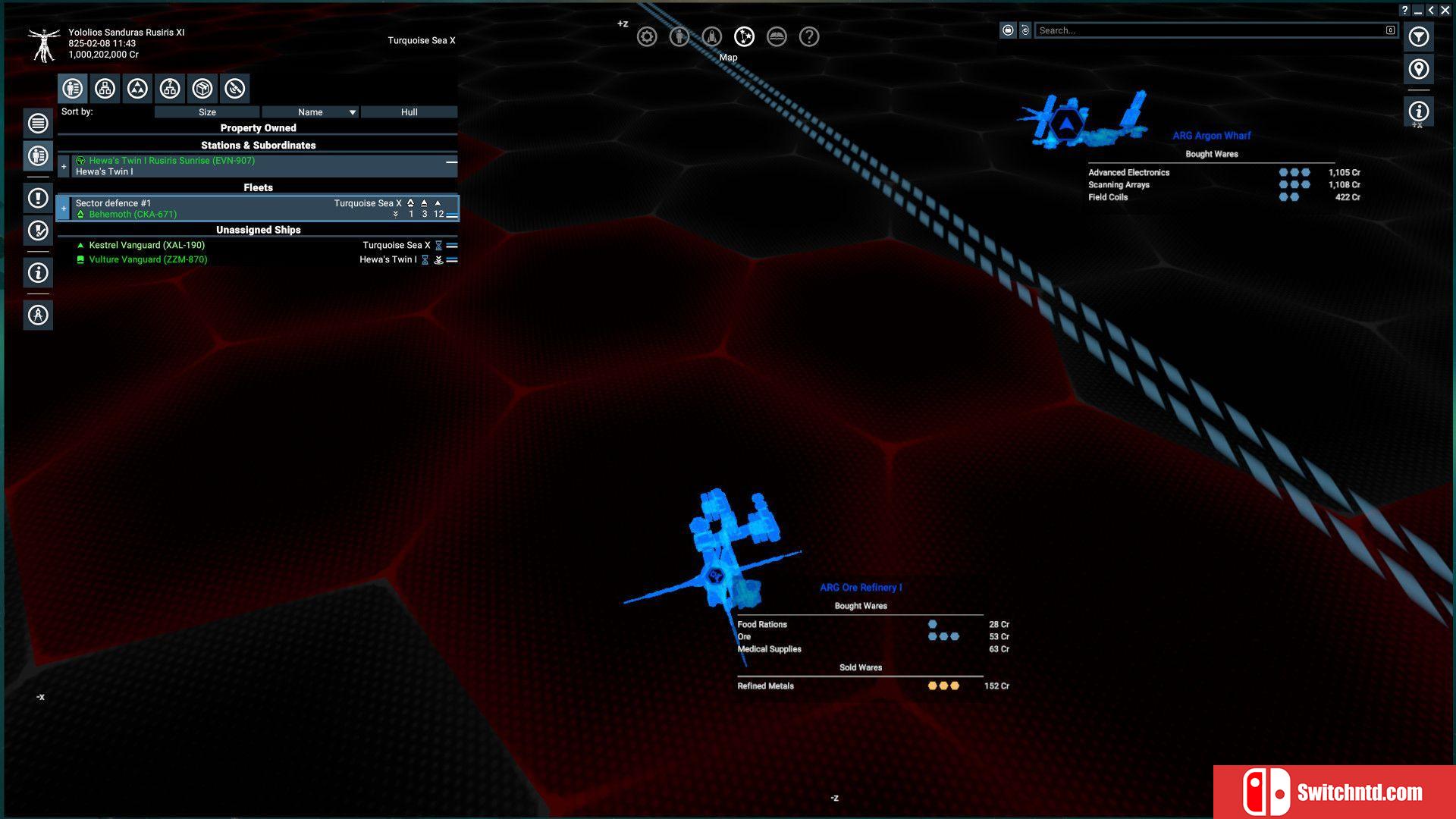Click Medical Supplies ware row
1456x819 pixels.
click(x=873, y=649)
